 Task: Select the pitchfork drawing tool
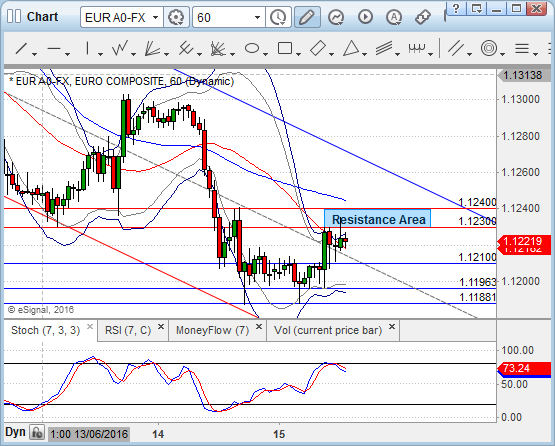185,48
